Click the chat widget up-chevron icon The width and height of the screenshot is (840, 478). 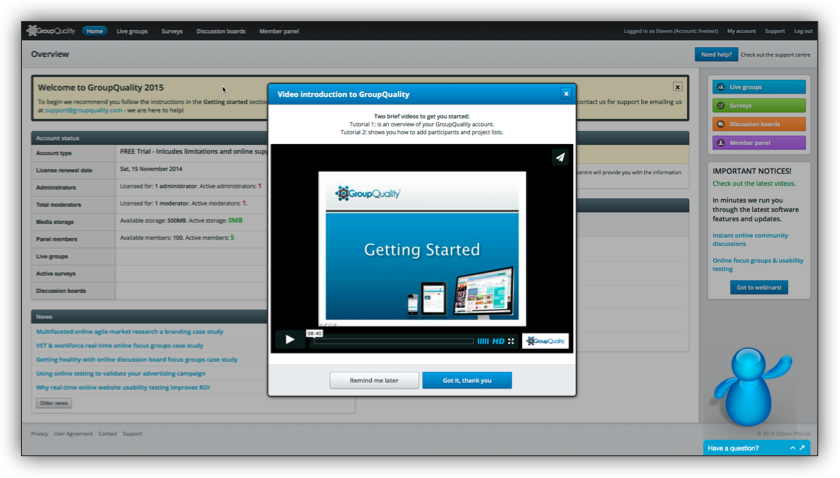(792, 448)
